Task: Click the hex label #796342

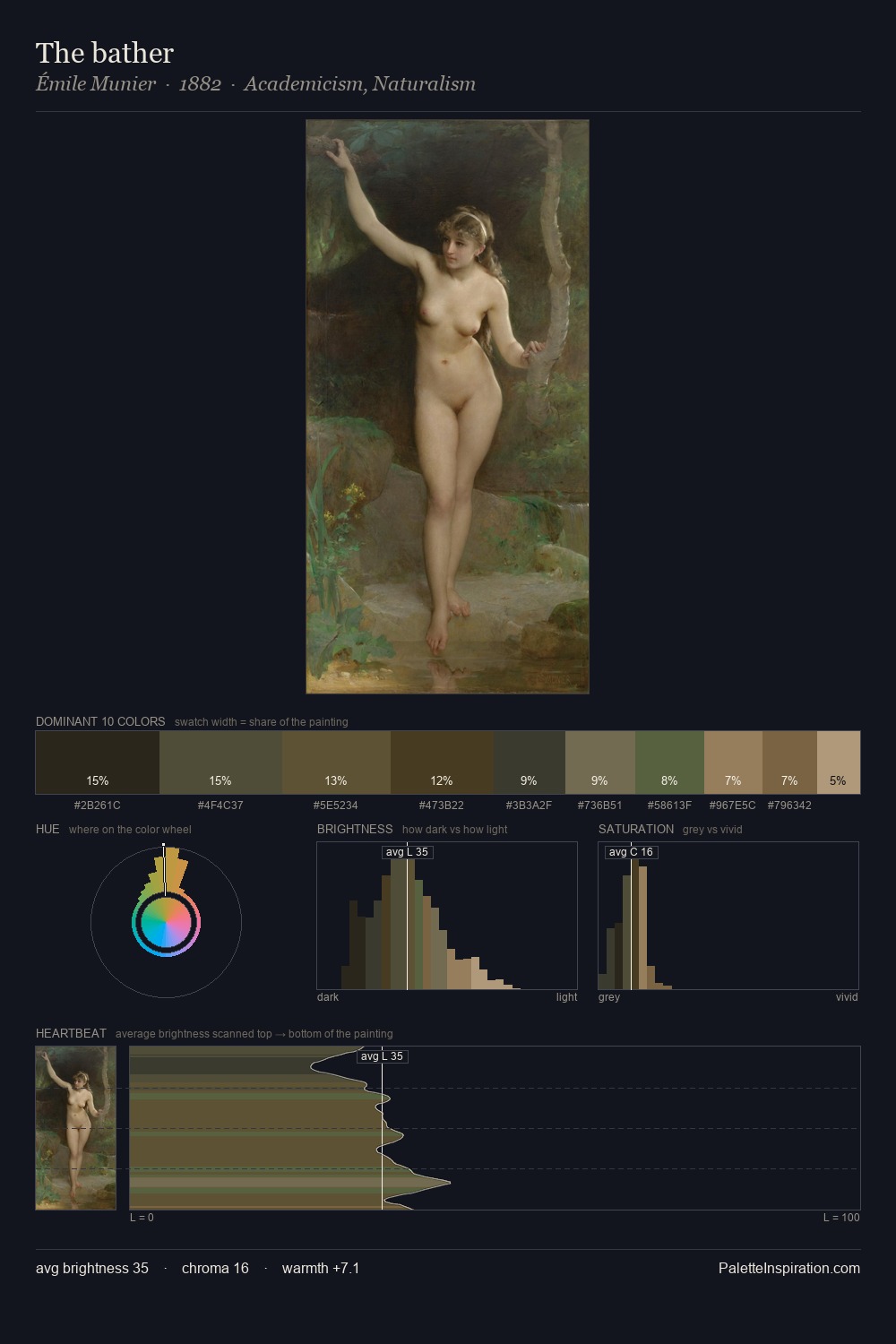Action: click(789, 806)
